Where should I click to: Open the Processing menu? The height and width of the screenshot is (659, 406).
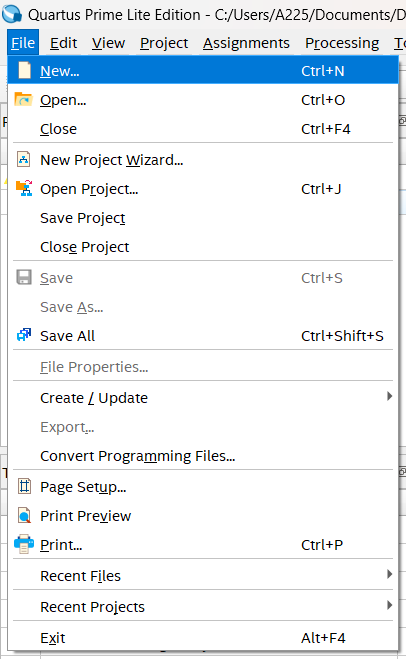click(x=342, y=43)
